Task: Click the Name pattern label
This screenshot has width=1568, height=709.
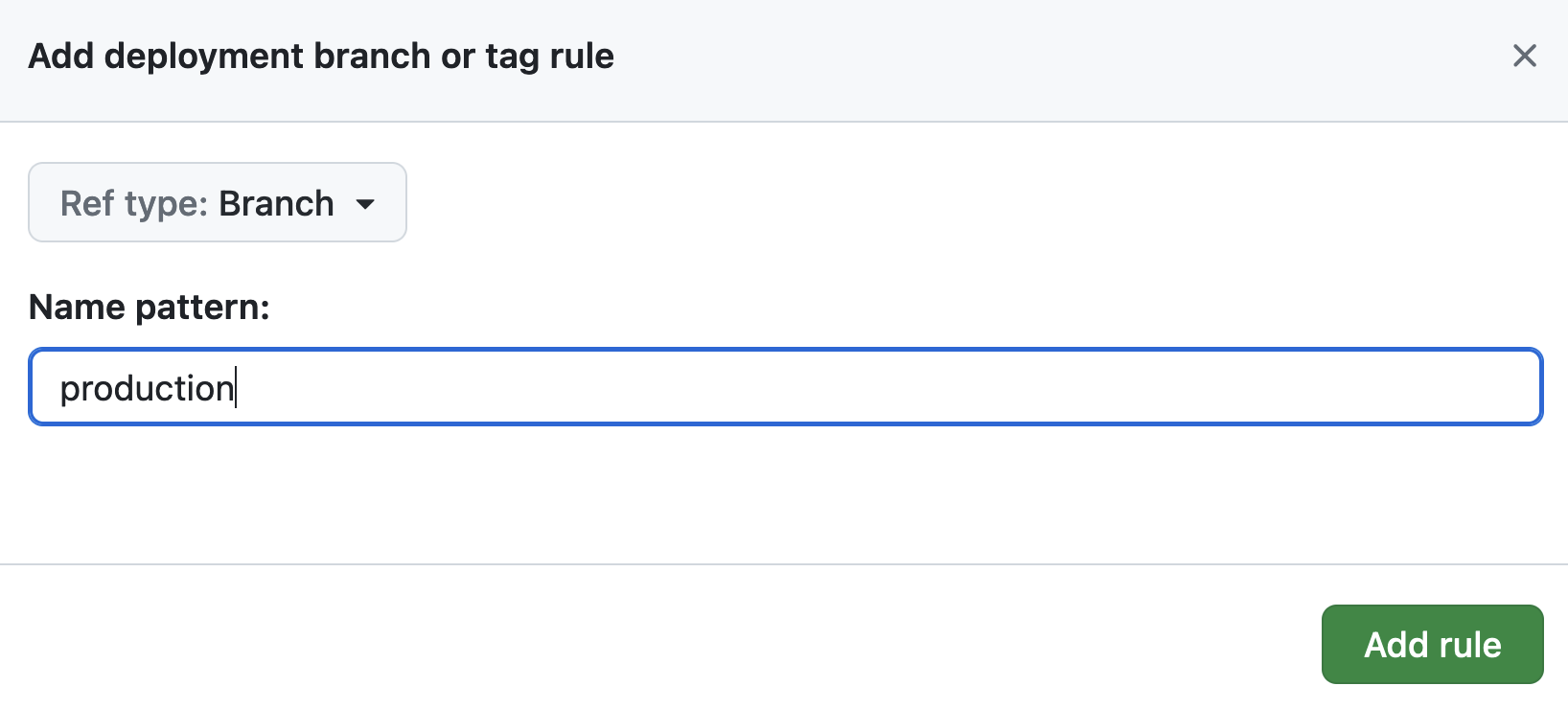Action: pos(150,307)
